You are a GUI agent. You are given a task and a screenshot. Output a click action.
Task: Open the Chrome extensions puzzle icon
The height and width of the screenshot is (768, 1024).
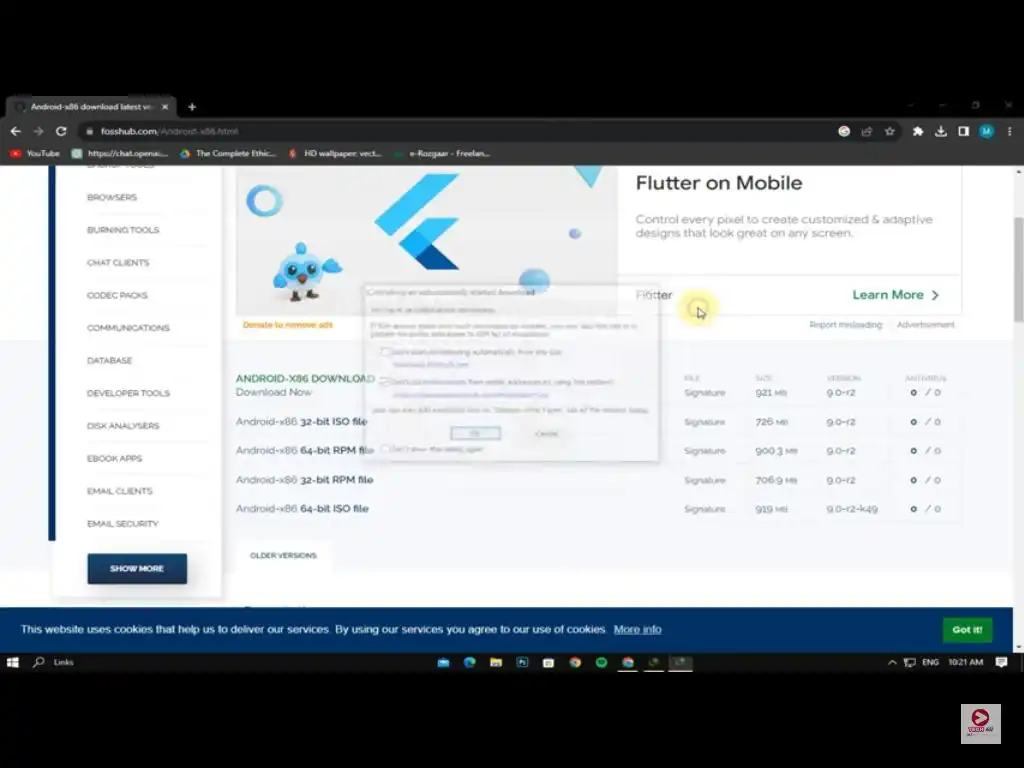(918, 131)
